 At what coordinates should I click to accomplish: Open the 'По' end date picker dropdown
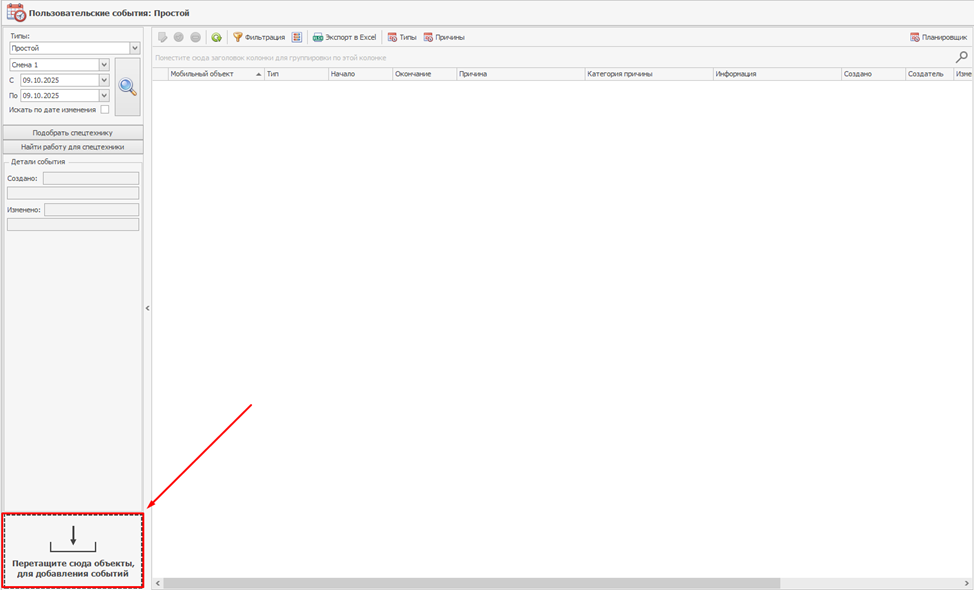pyautogui.click(x=104, y=96)
